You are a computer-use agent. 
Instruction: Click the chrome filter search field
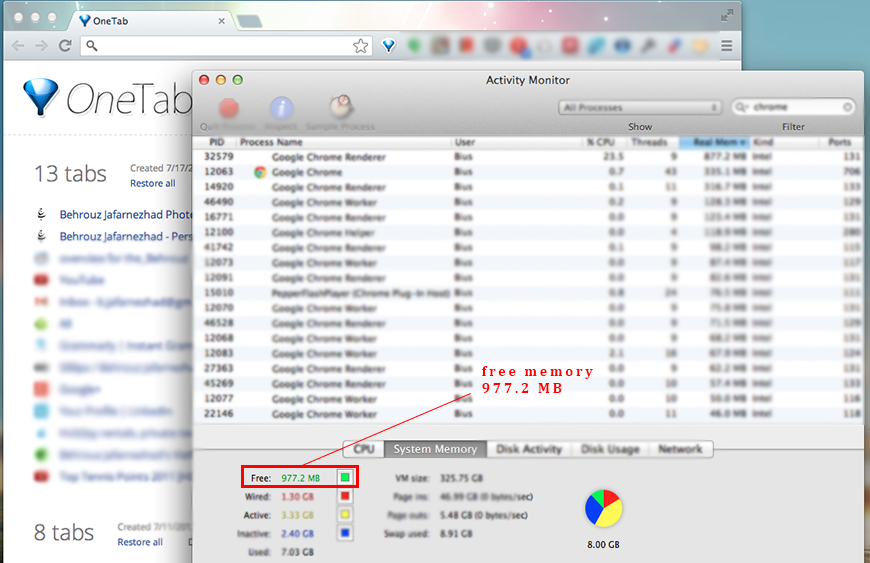coord(793,107)
